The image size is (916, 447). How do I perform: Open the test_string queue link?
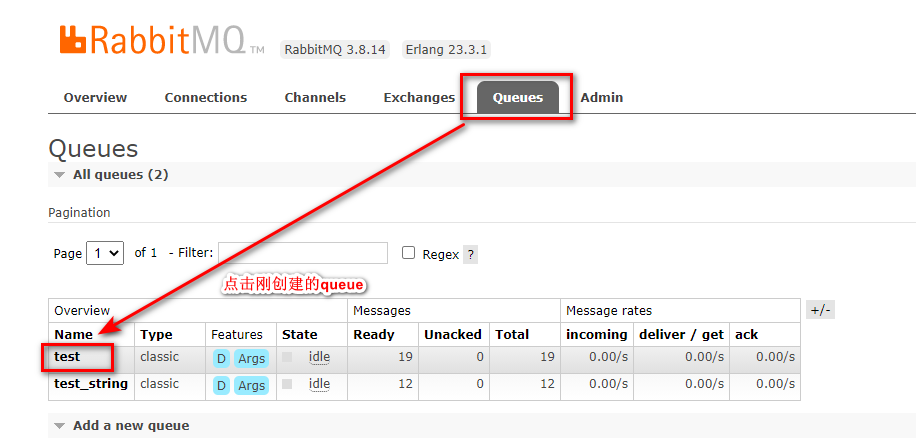(91, 384)
